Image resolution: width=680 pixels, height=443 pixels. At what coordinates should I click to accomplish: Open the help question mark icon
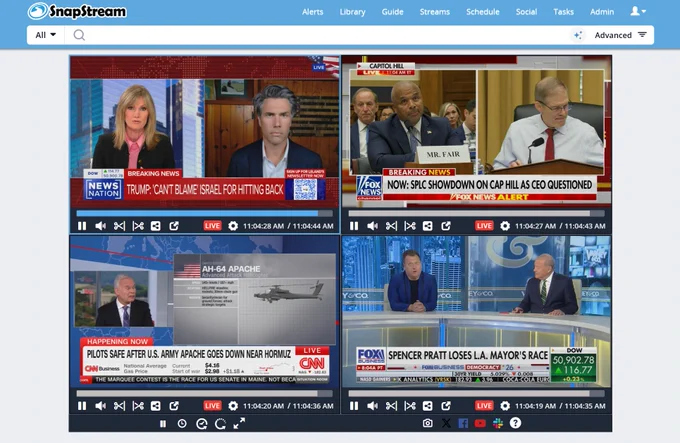coord(515,423)
